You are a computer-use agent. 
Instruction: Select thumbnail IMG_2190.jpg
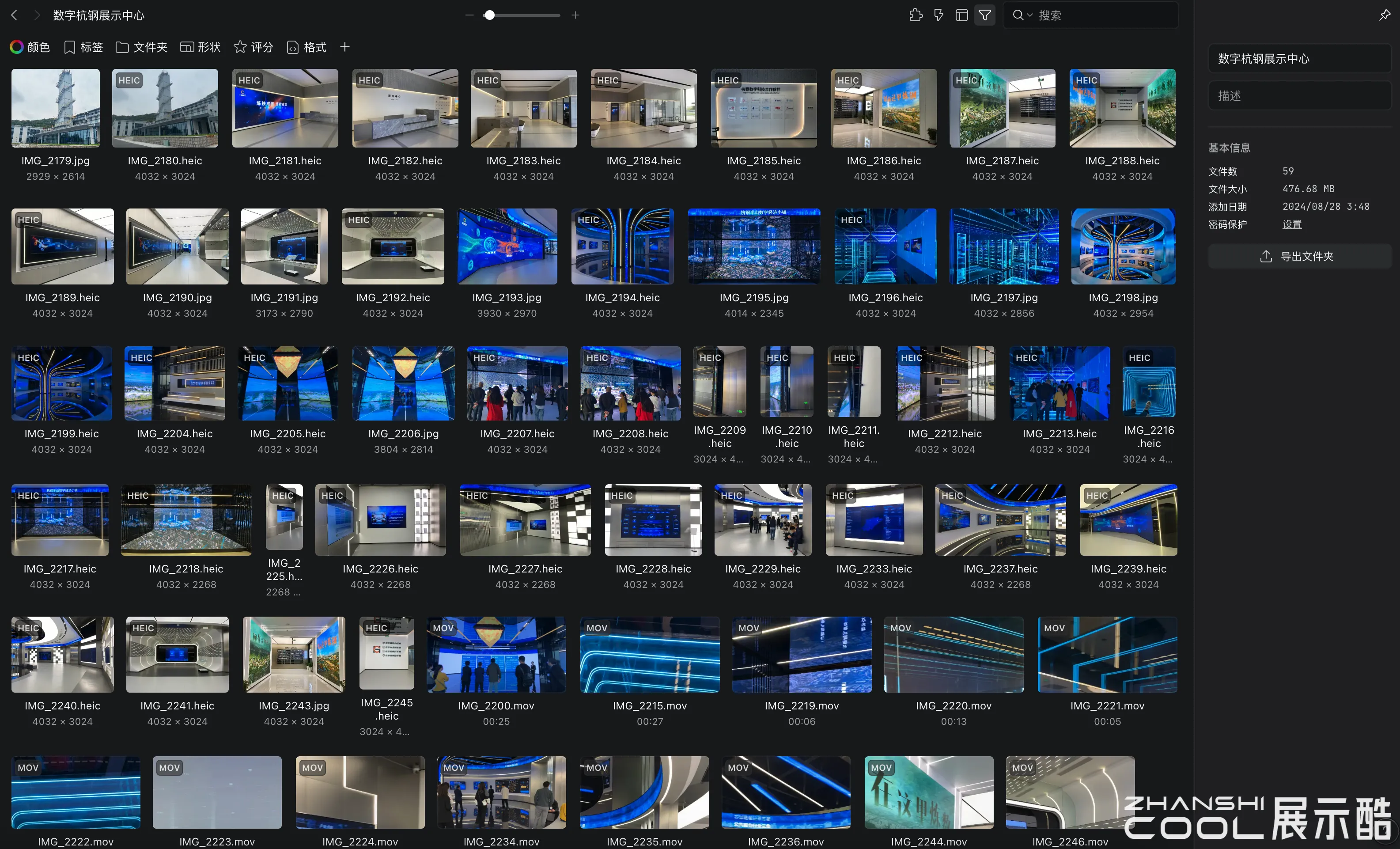177,246
